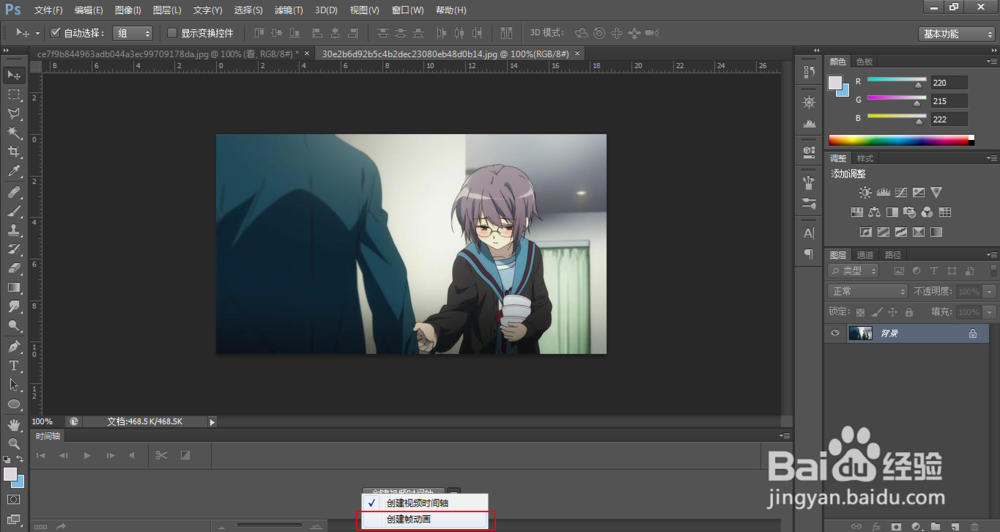Image resolution: width=1000 pixels, height=532 pixels.
Task: Hide the 背景 layer via eye icon
Action: point(835,333)
